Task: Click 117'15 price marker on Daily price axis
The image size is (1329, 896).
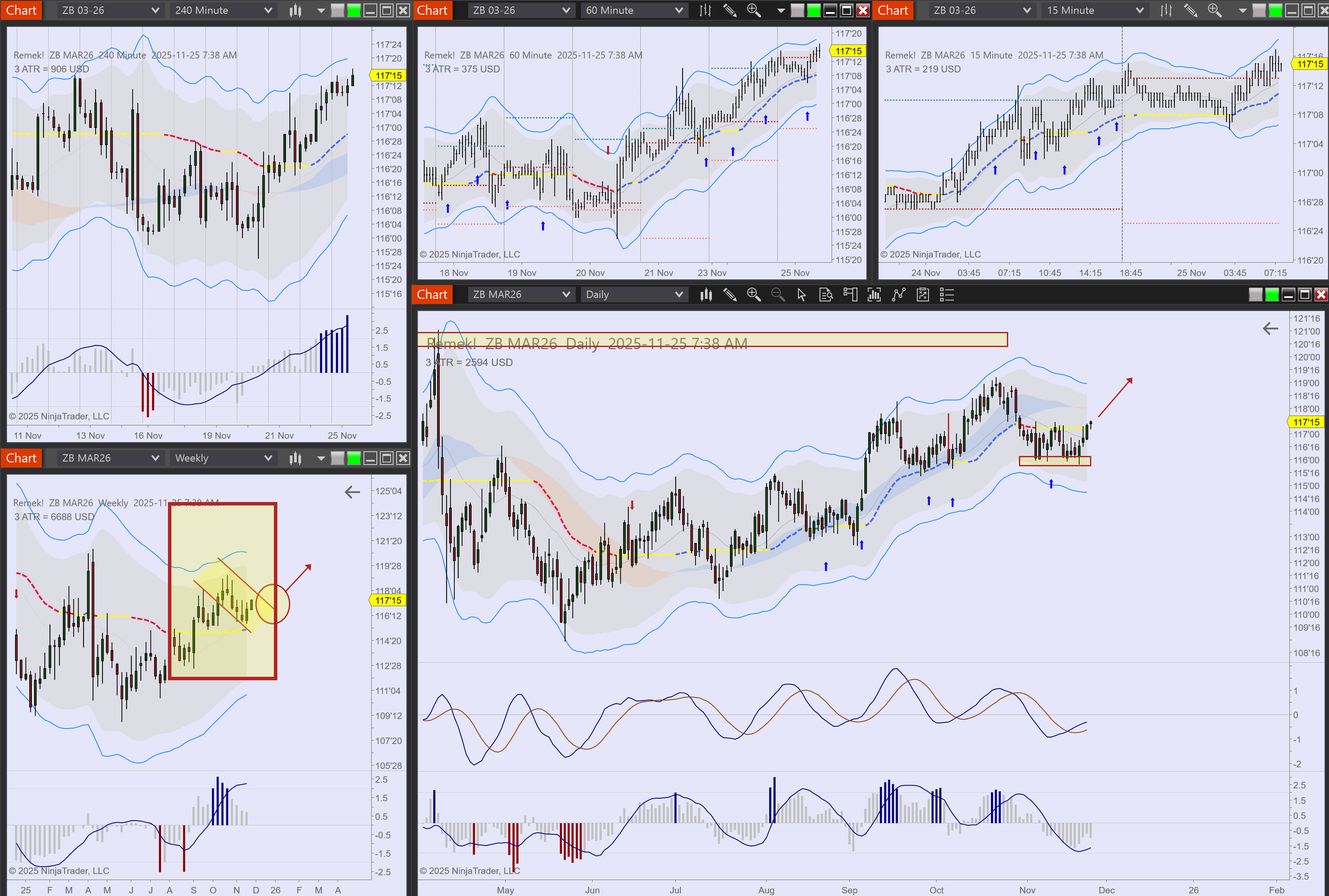Action: pyautogui.click(x=1306, y=422)
